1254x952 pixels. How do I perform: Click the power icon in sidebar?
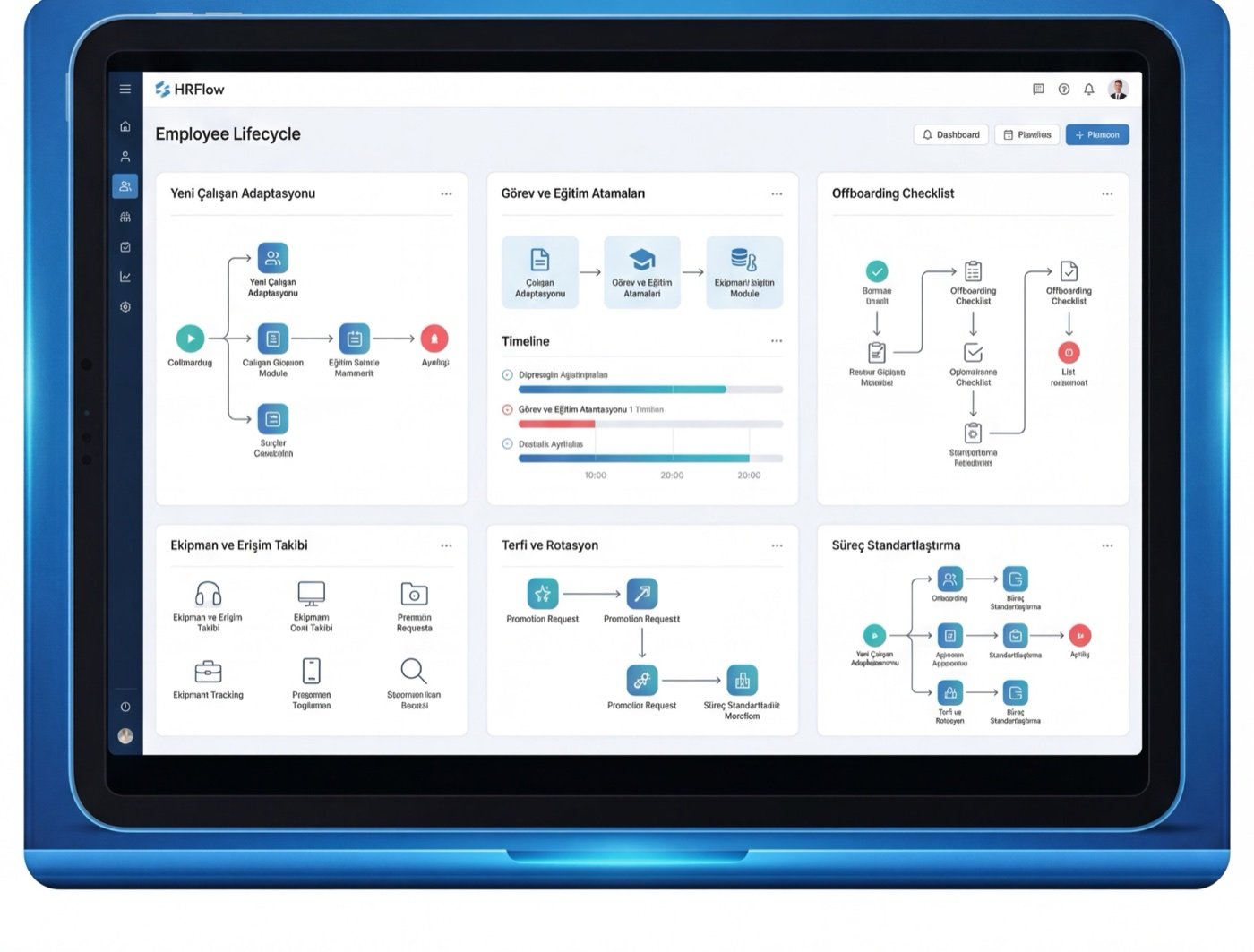coord(125,707)
